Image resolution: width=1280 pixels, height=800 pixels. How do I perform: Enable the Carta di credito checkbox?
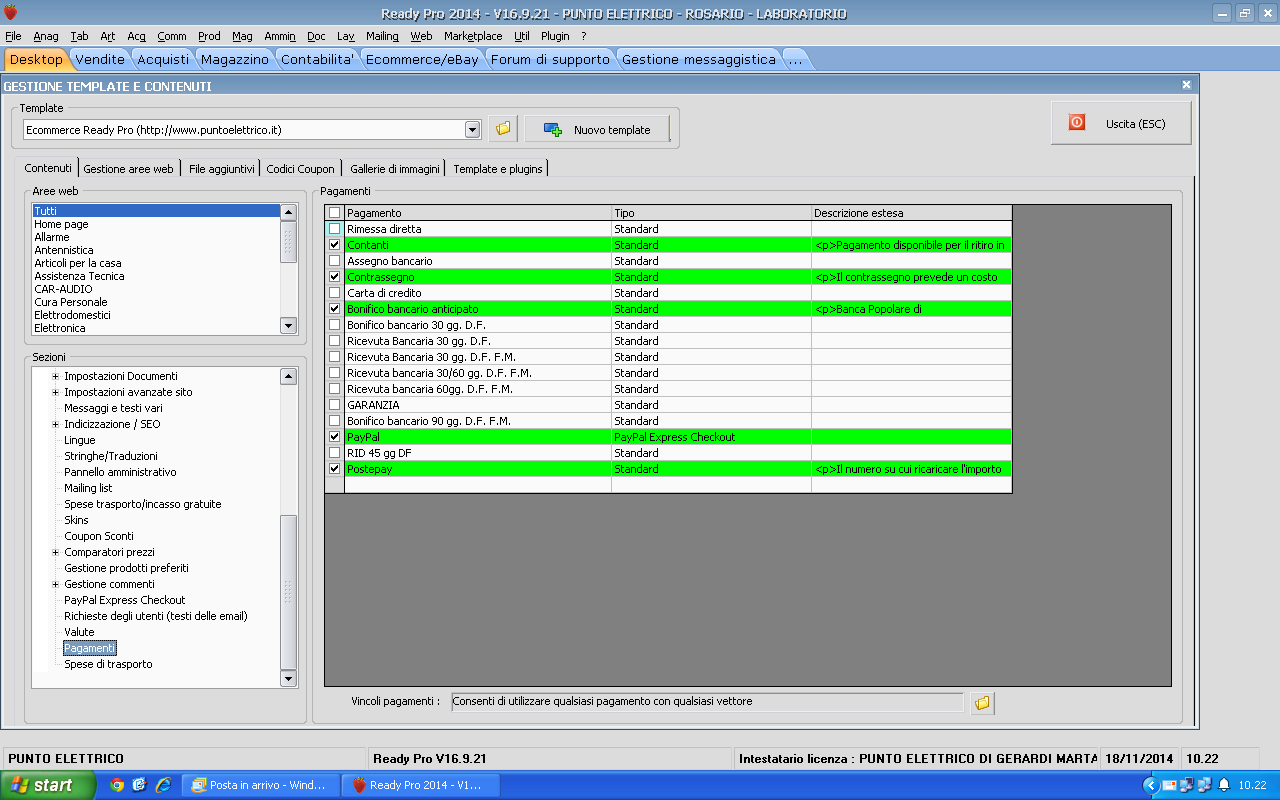tap(334, 293)
